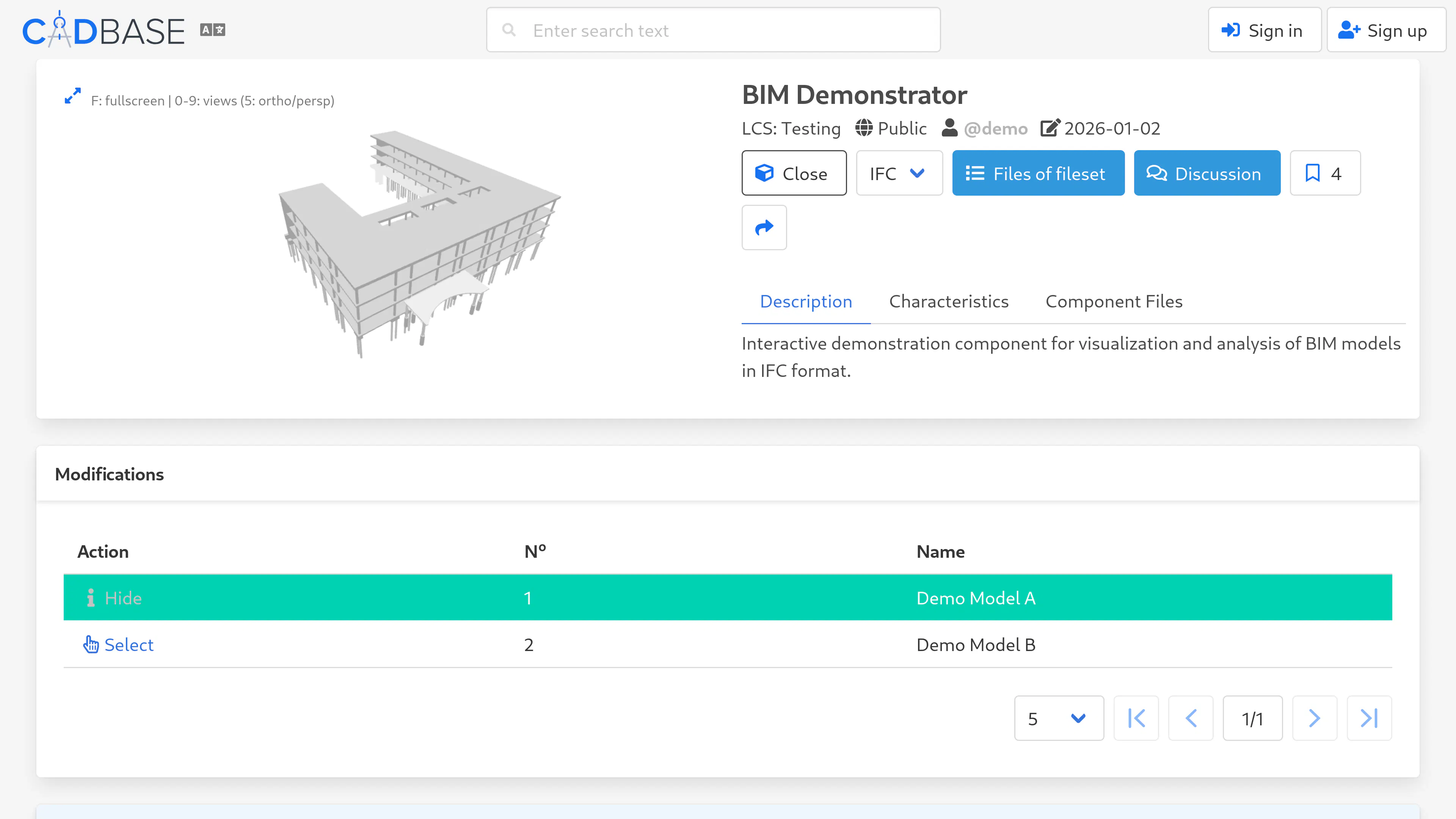Click the Action column header

click(103, 552)
